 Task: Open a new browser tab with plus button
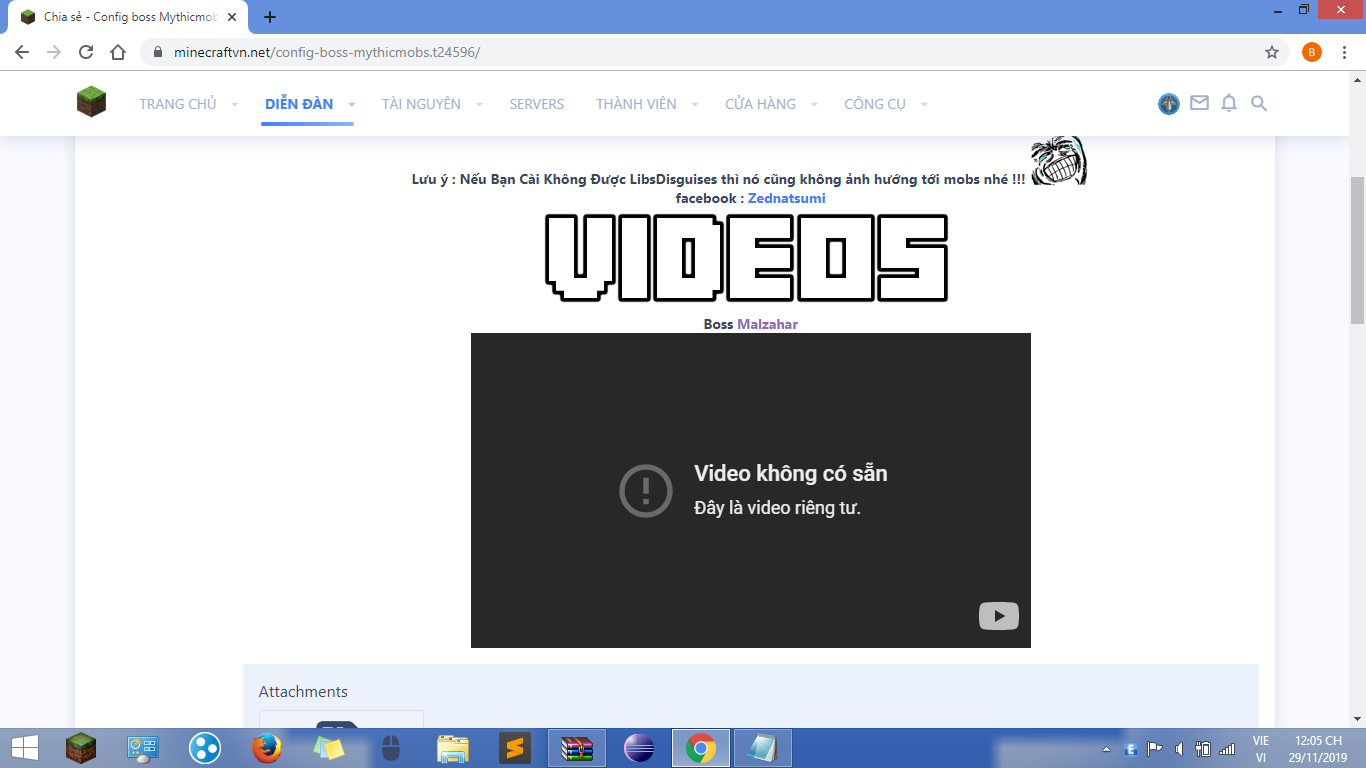coord(270,17)
